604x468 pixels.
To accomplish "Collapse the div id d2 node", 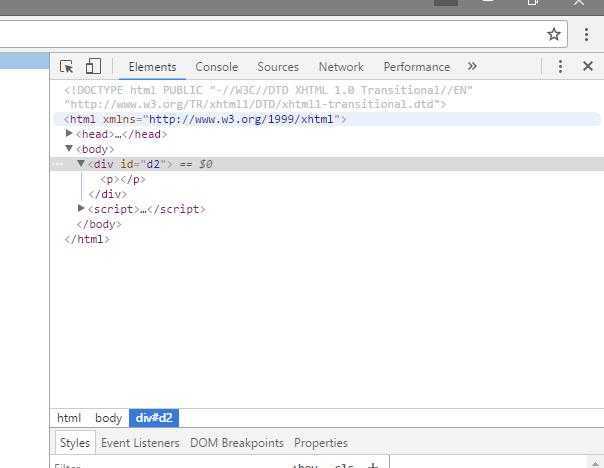I will [x=81, y=163].
